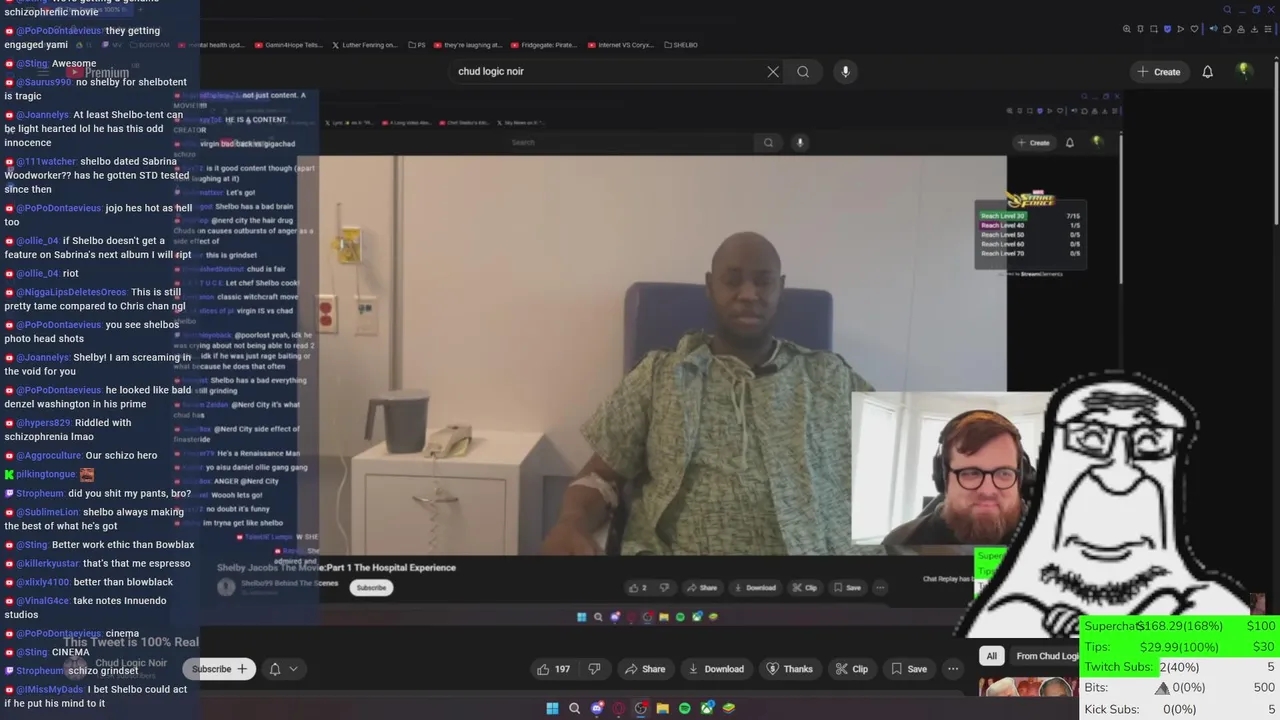Screen dimensions: 1280x720
Task: Open YouTube notifications bell in the header
Action: tap(1208, 72)
